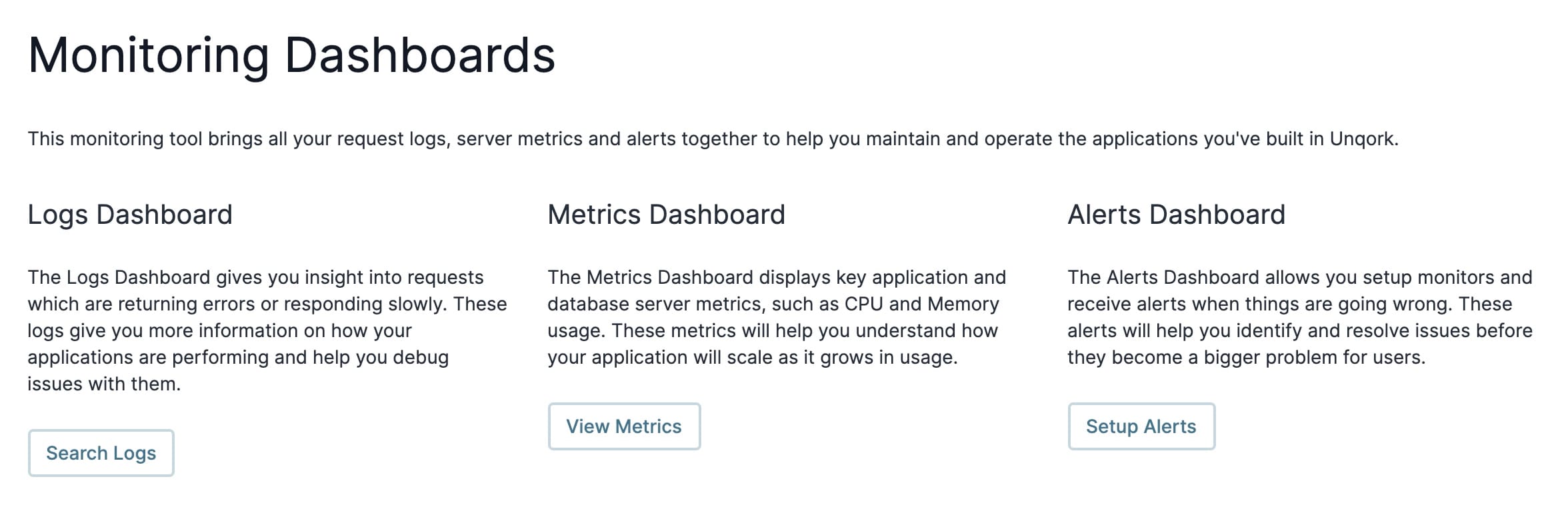Click the line ending "bigger problem for users."
Screen dimensions: 1568x505
(x=1247, y=357)
